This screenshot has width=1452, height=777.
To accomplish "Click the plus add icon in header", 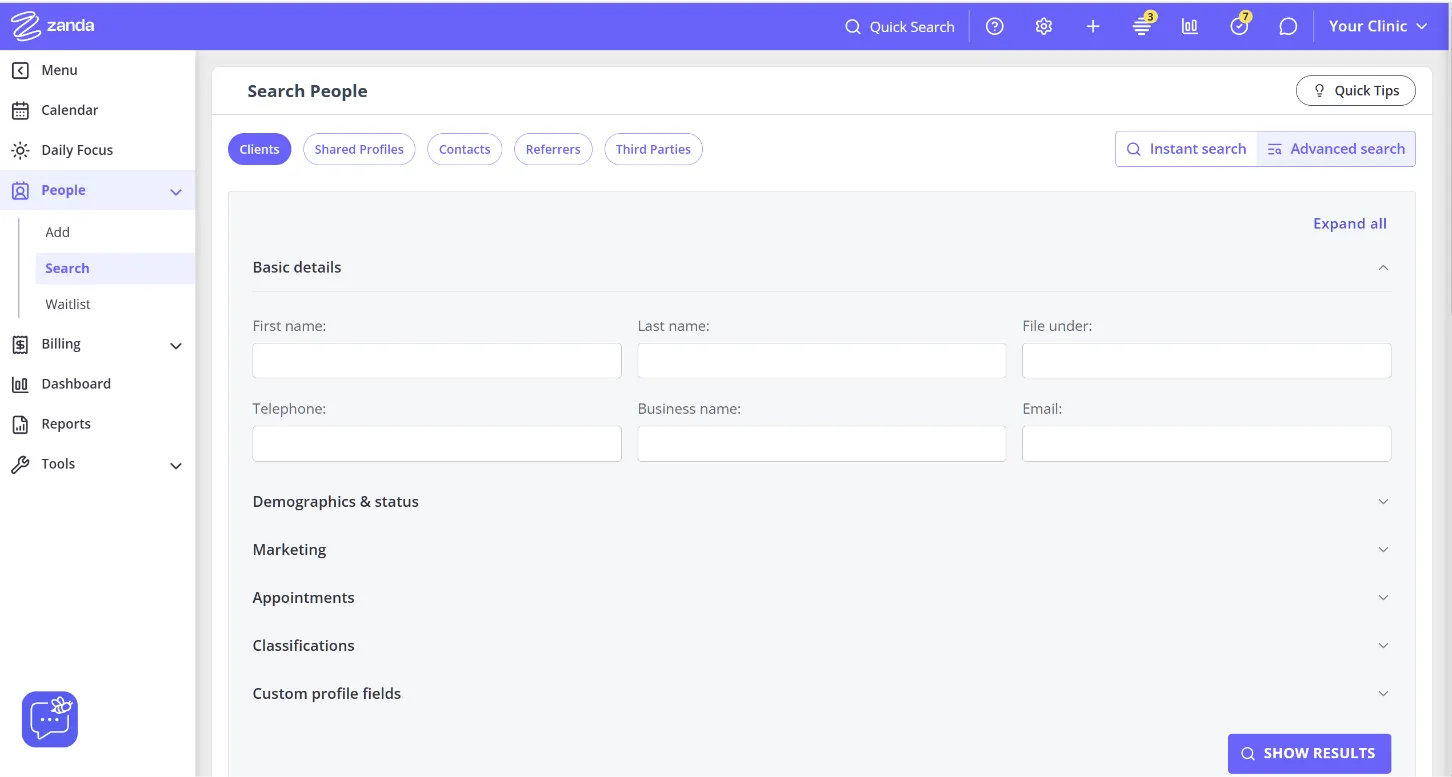I will [x=1093, y=27].
